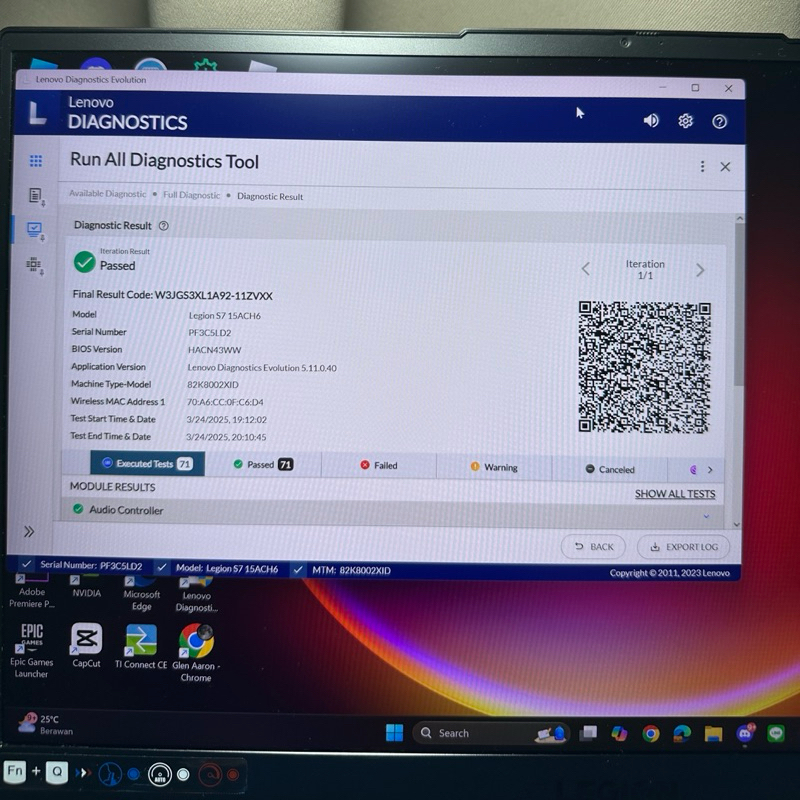Open LINE from the taskbar
The height and width of the screenshot is (800, 800).
coord(776,733)
